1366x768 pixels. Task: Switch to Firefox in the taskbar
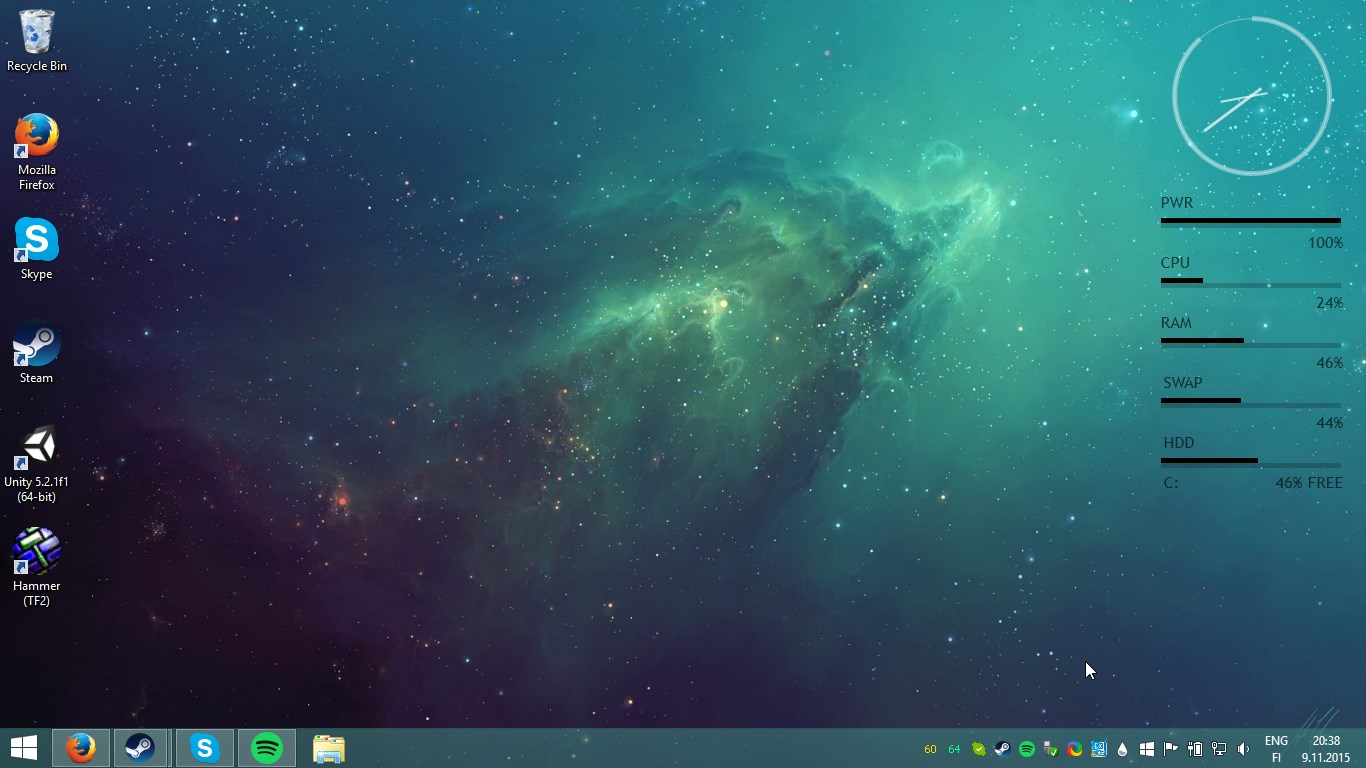click(x=81, y=748)
